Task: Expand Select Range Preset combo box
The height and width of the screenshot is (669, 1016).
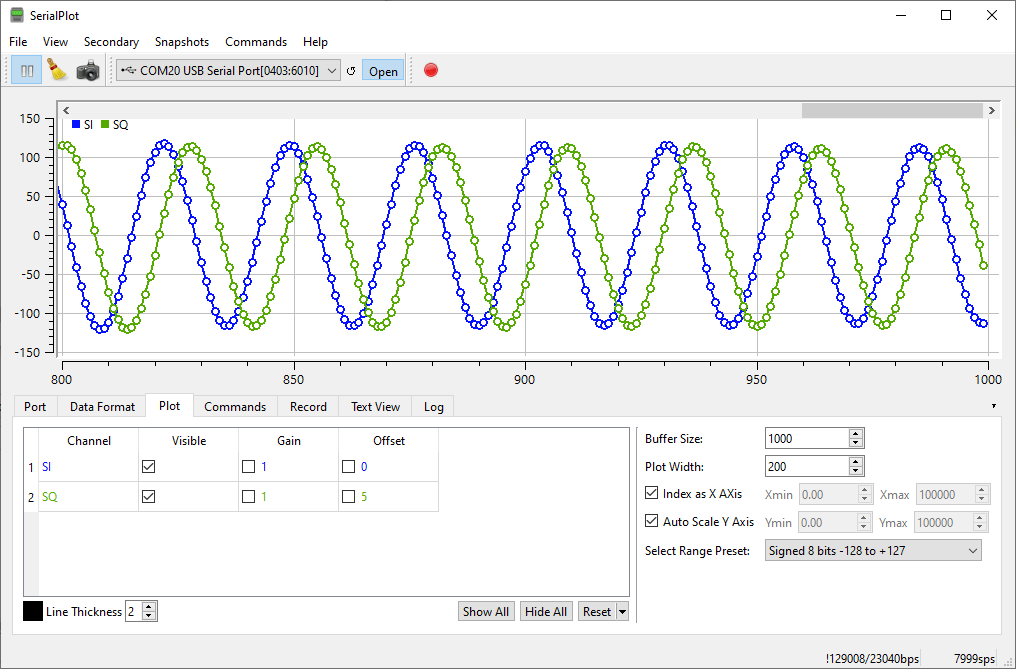Action: pos(871,550)
